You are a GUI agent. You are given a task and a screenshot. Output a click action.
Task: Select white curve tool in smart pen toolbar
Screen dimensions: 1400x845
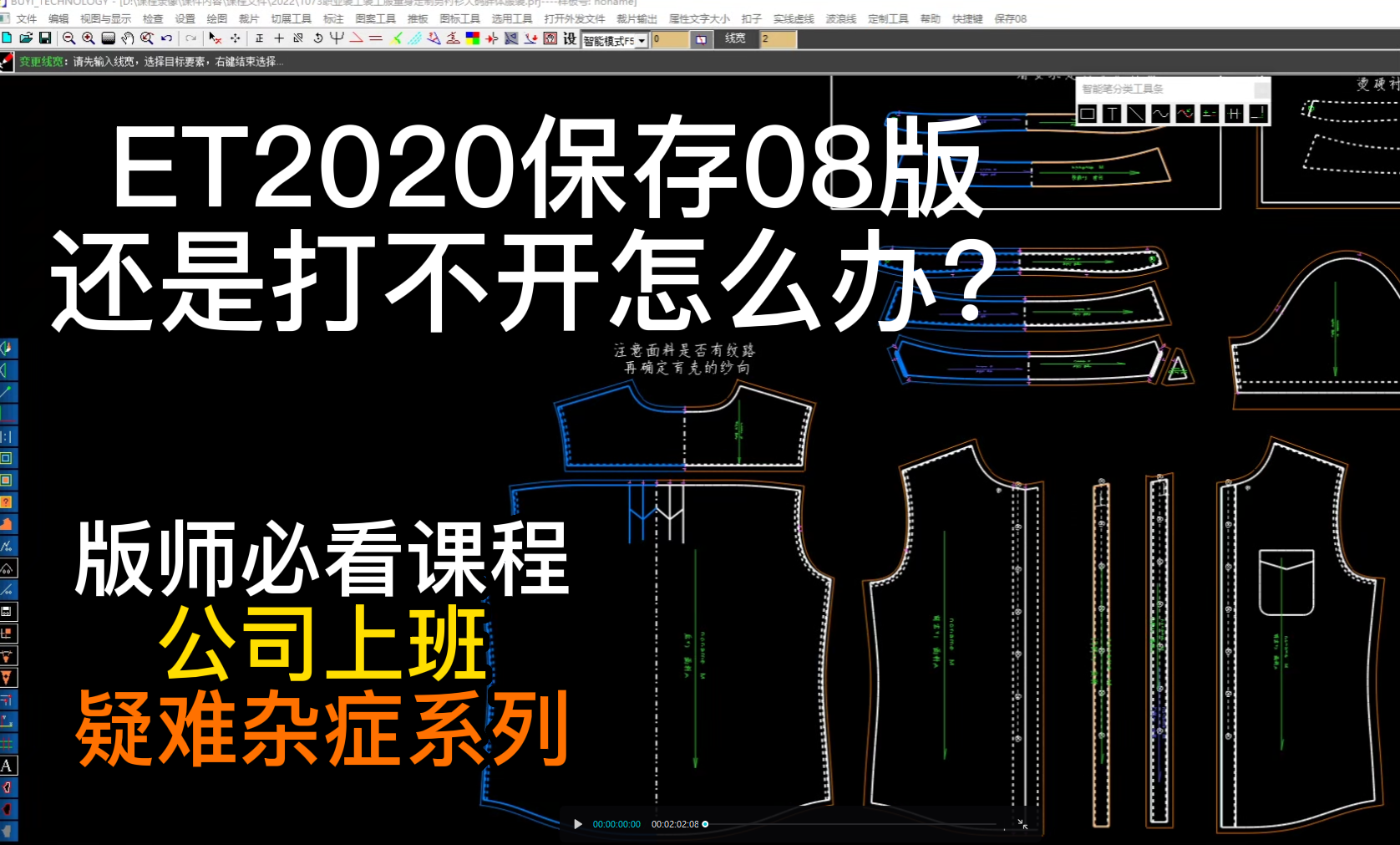coord(1161,114)
